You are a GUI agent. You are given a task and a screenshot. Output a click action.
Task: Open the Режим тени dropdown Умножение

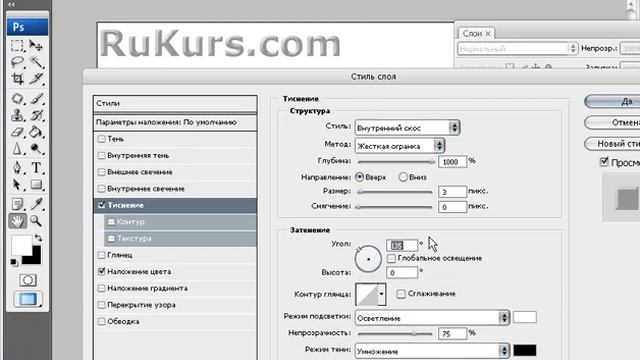tap(432, 351)
